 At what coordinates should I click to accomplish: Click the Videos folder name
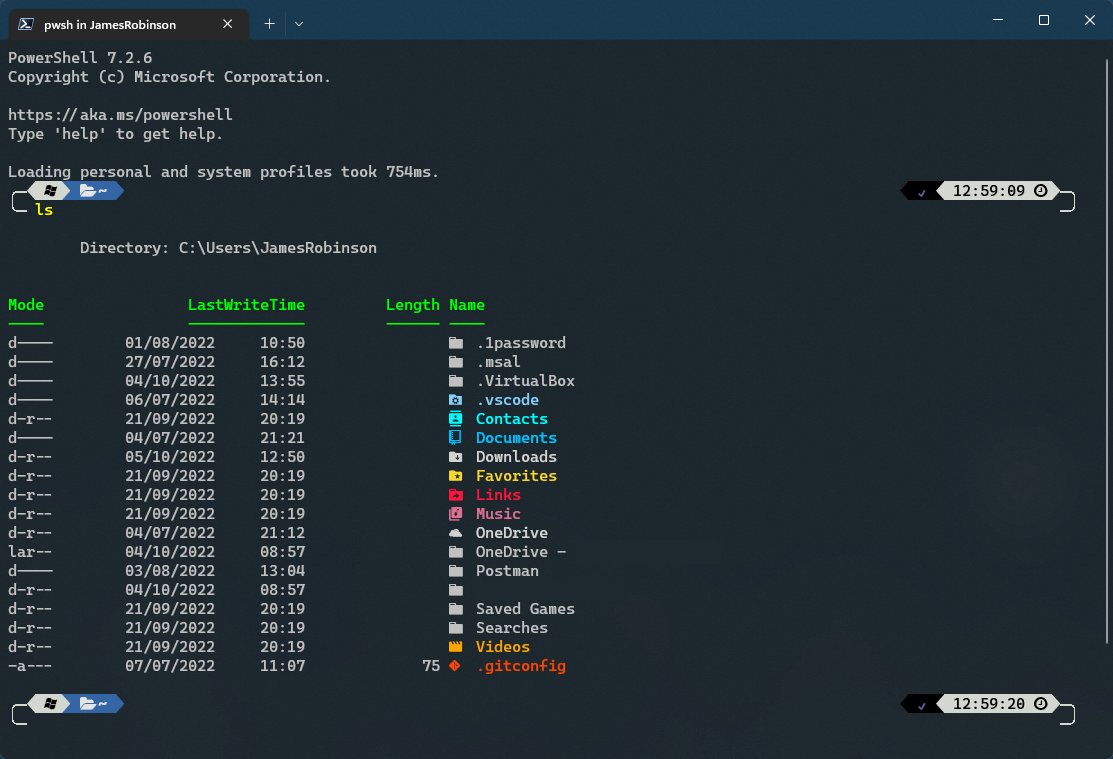point(503,647)
